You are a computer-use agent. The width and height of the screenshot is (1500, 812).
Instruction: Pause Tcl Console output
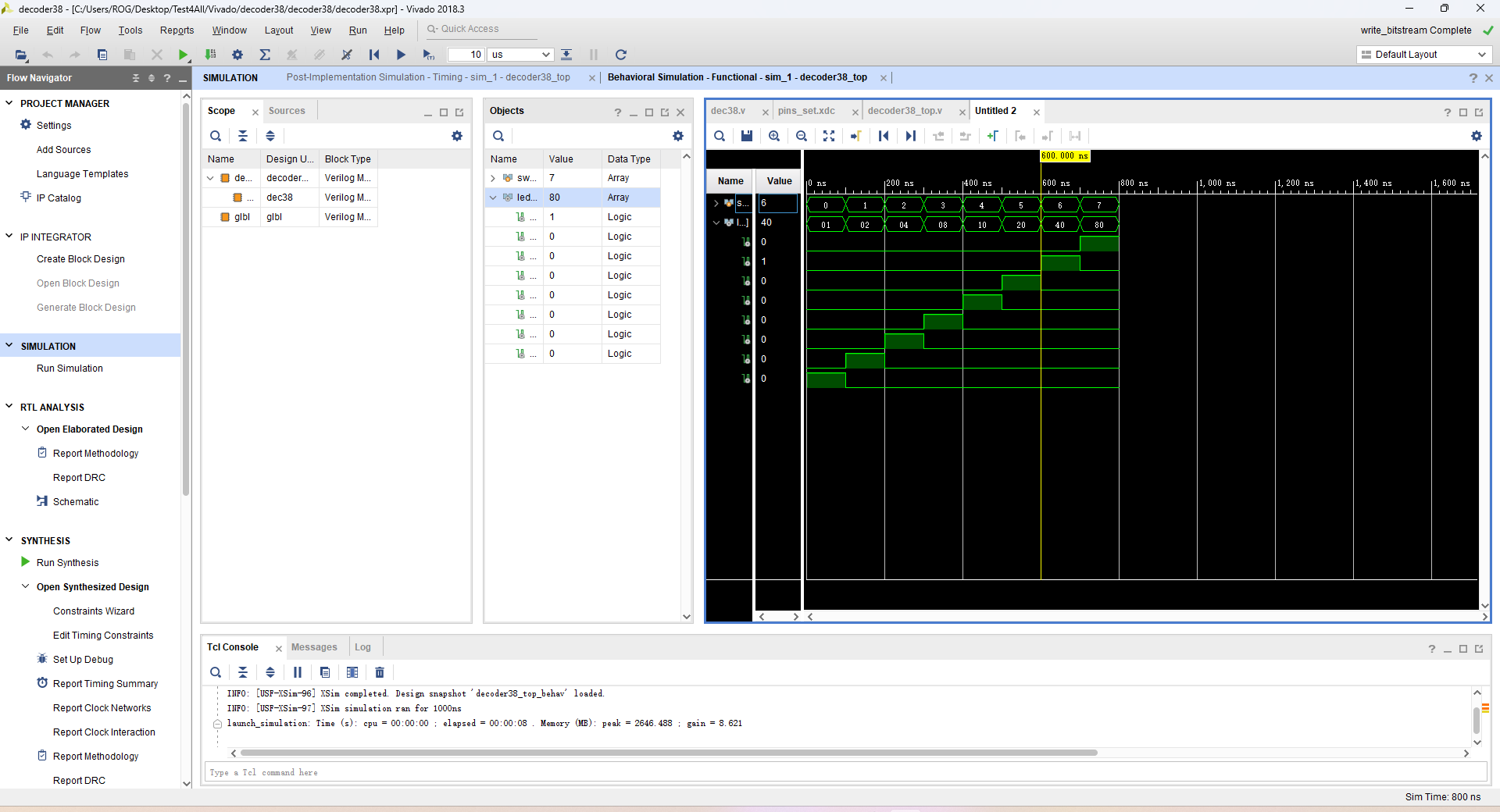pyautogui.click(x=298, y=672)
